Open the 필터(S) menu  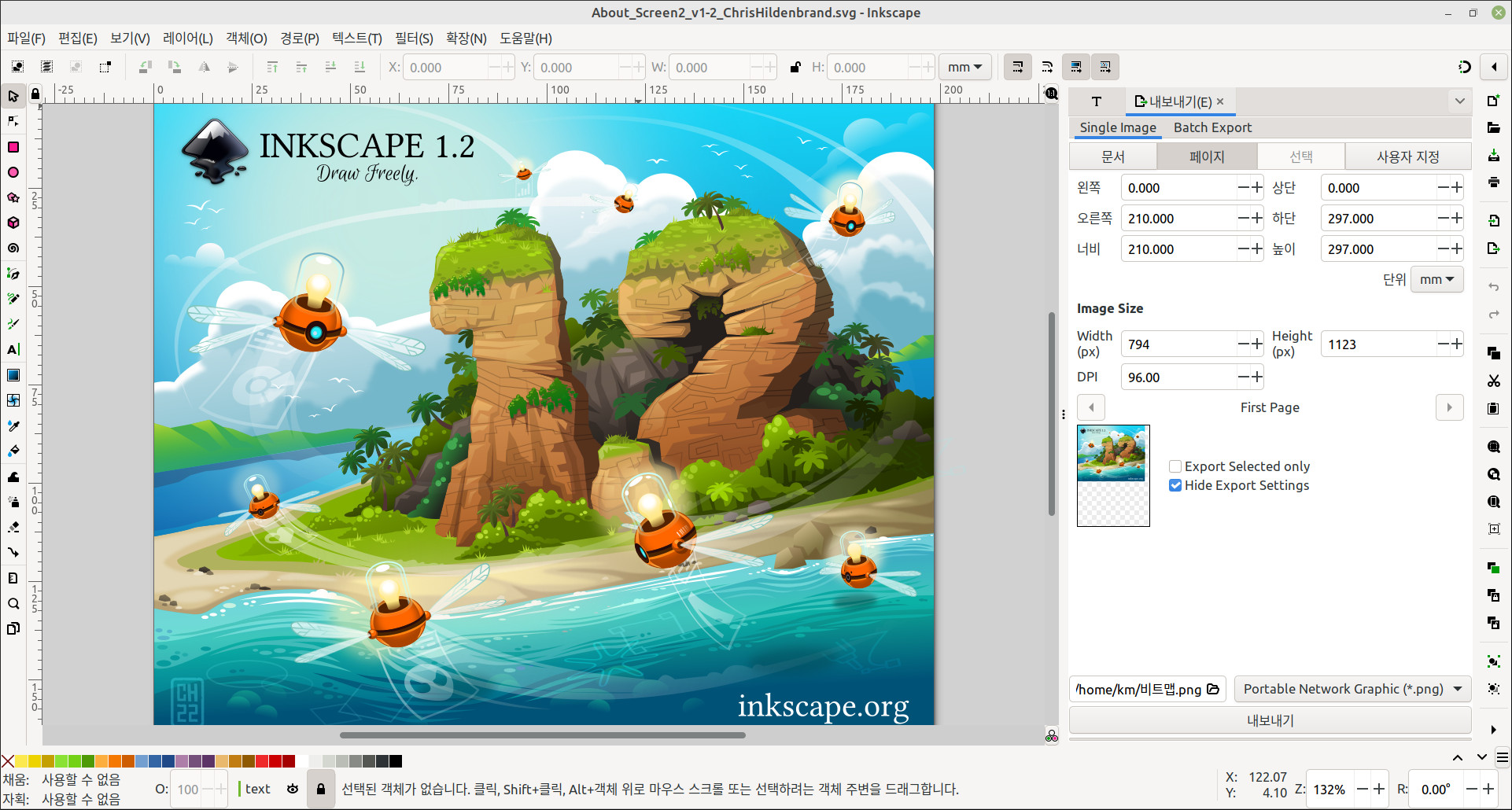[x=414, y=38]
